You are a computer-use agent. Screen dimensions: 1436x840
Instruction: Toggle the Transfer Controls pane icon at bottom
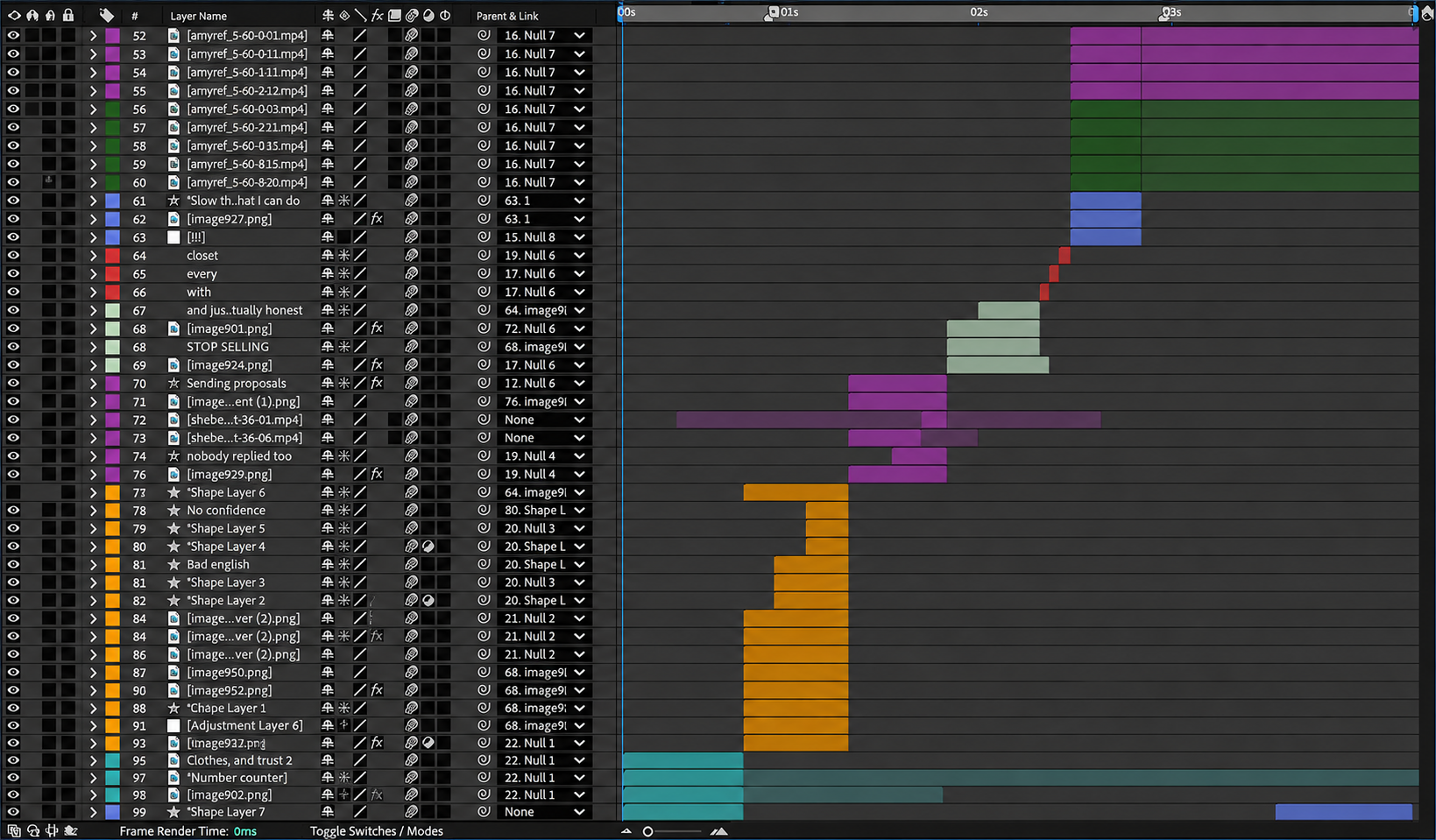click(32, 830)
